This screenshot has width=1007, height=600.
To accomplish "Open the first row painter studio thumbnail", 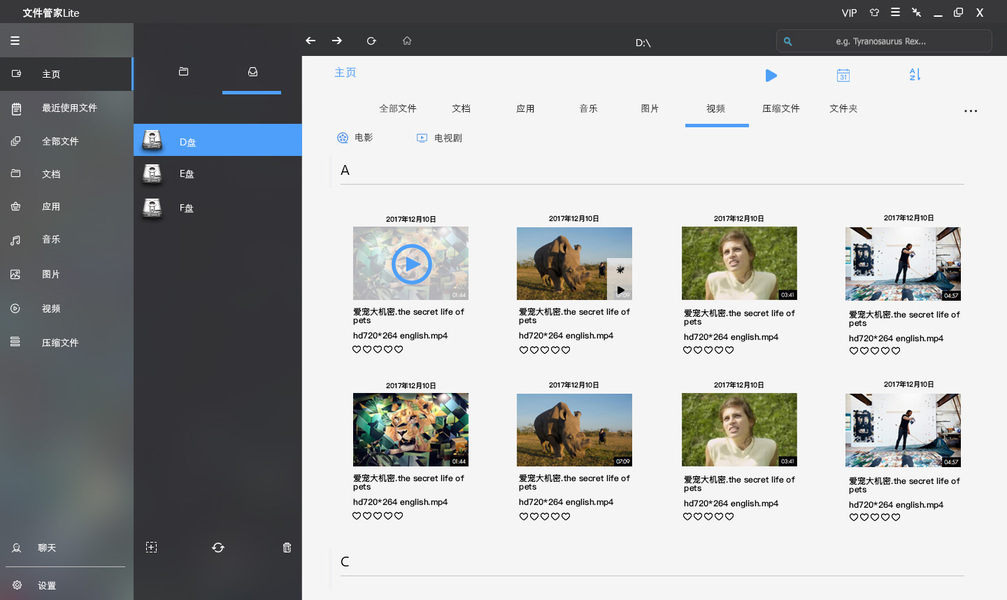I will 903,263.
